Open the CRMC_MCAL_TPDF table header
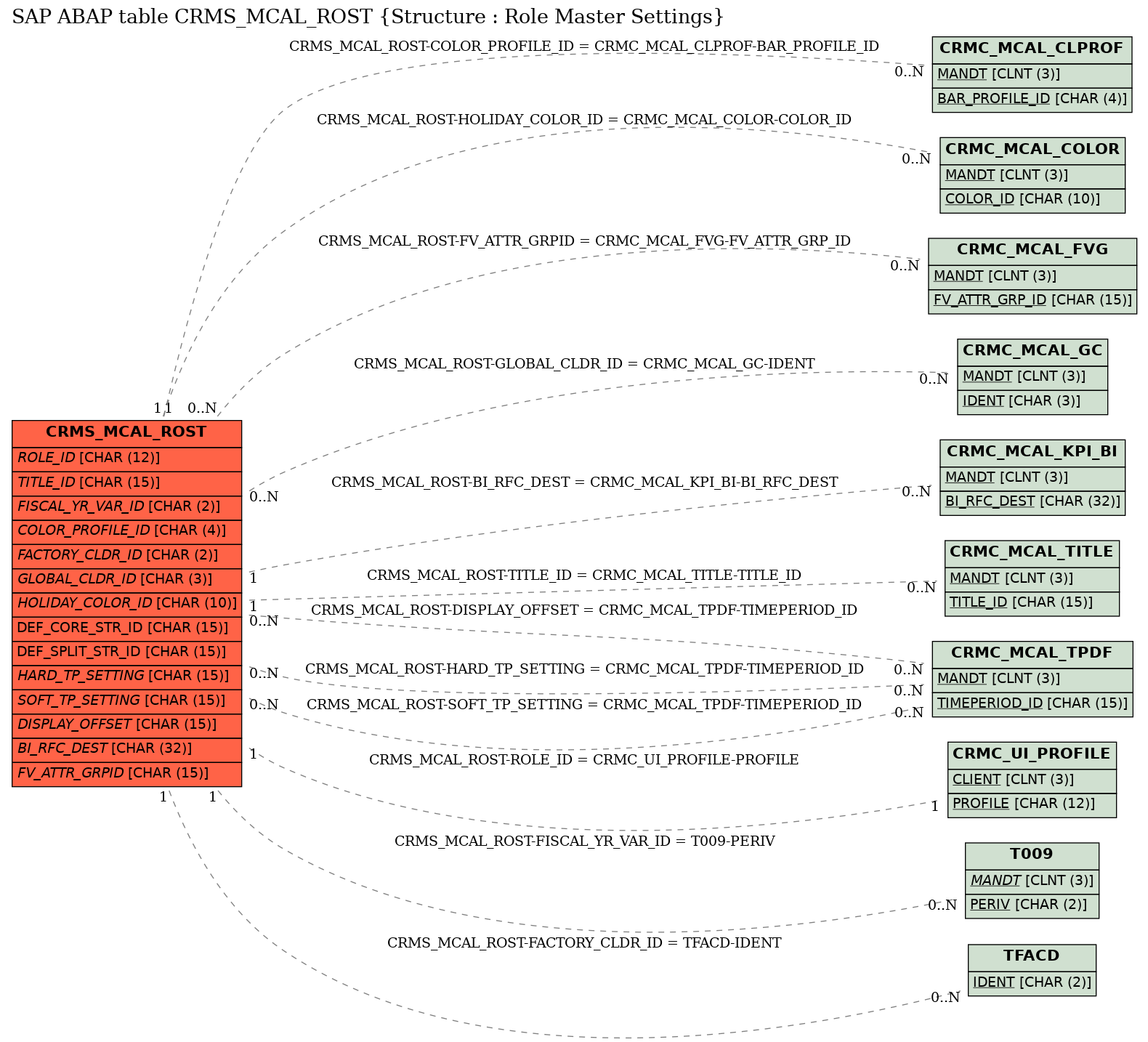 pyautogui.click(x=1032, y=654)
